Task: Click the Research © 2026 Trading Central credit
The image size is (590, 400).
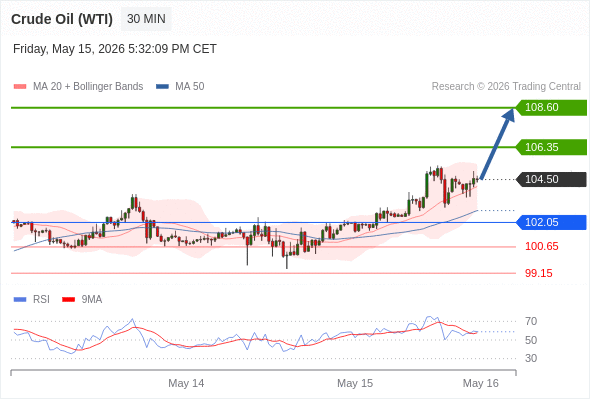Action: [506, 87]
